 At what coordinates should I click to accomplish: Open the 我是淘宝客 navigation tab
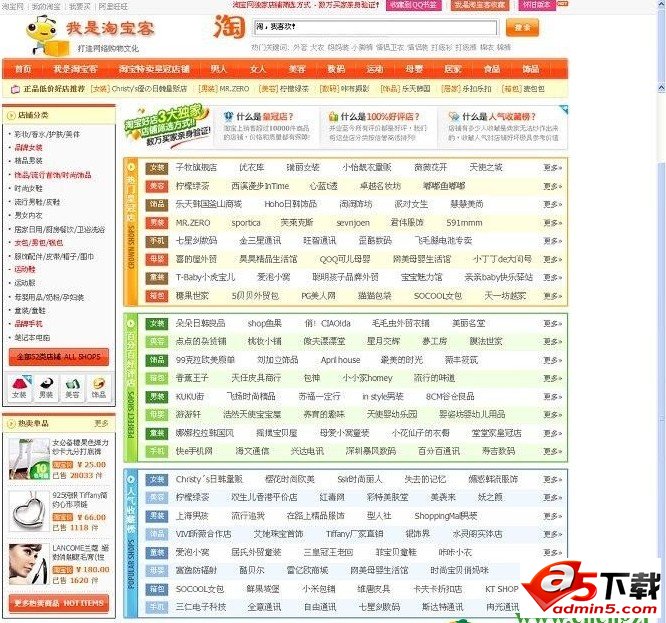pos(75,69)
